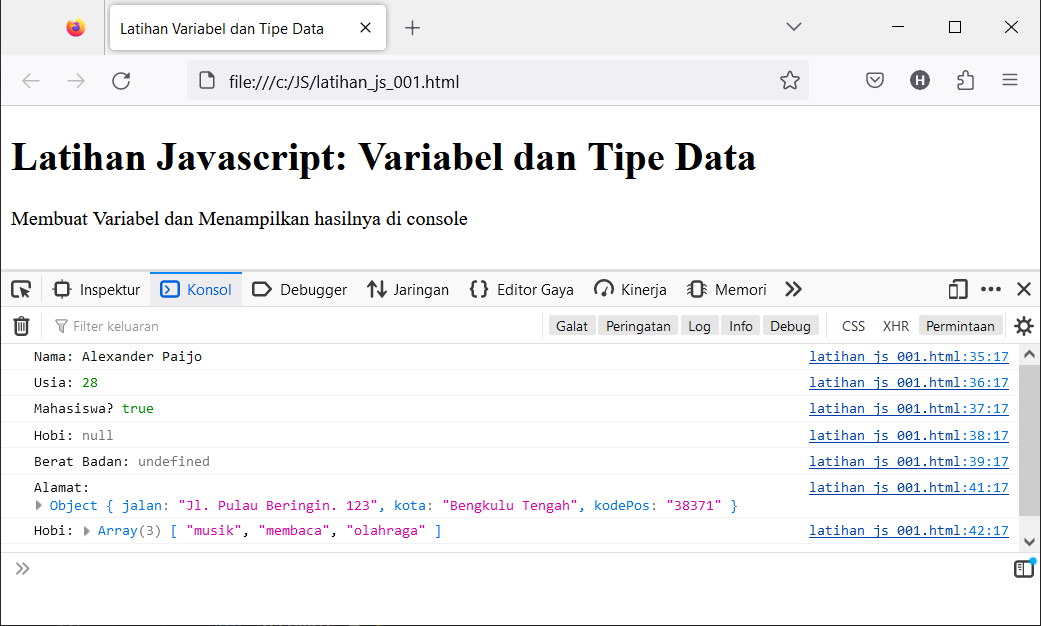Open source link latihan_js_001.html:41:17
This screenshot has width=1041, height=626.
(908, 487)
